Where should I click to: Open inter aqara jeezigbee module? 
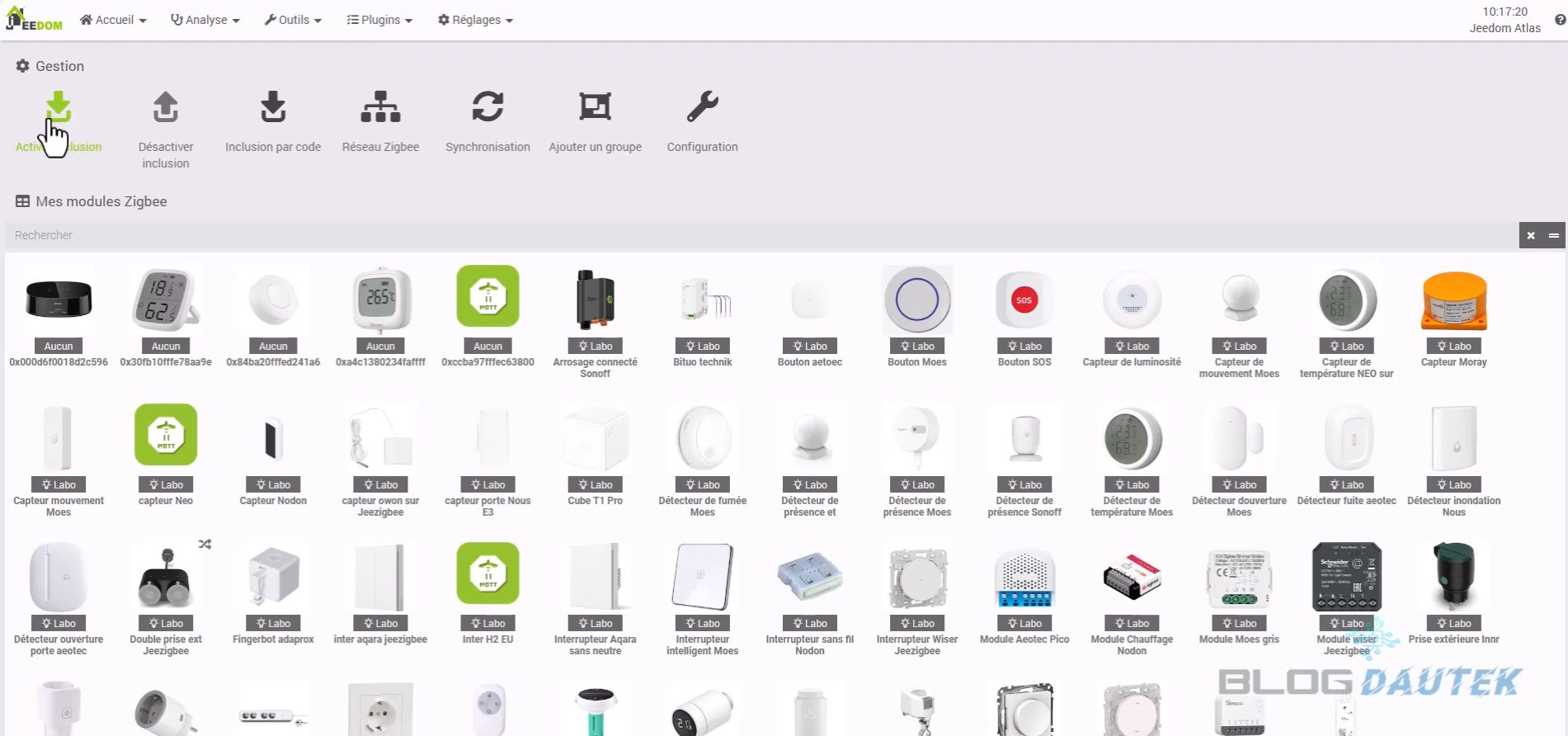(380, 594)
